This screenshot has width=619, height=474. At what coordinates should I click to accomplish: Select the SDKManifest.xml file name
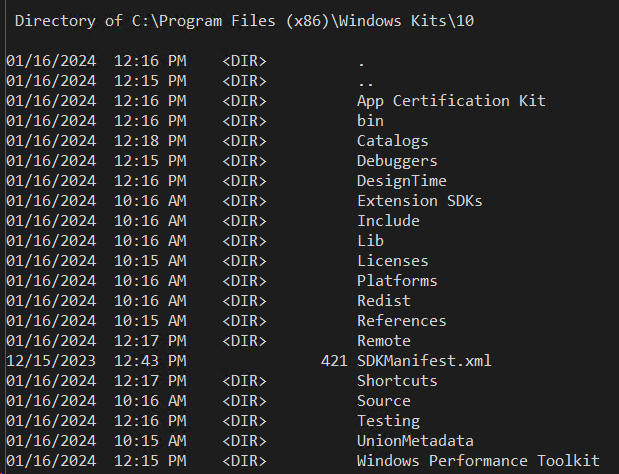pyautogui.click(x=424, y=361)
